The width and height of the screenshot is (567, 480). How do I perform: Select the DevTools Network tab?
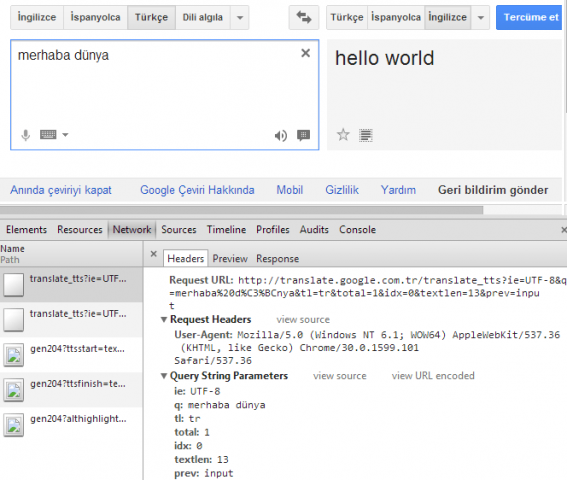(x=132, y=230)
